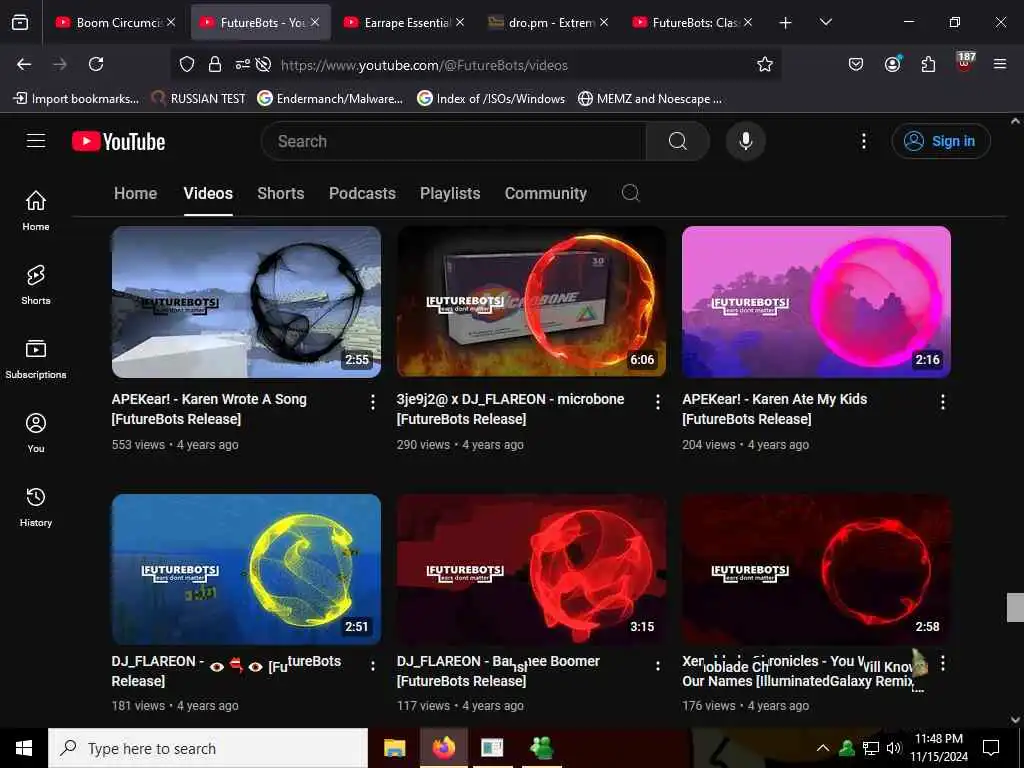
Task: Open the Firefox application menu
Action: pyautogui.click(x=1000, y=64)
